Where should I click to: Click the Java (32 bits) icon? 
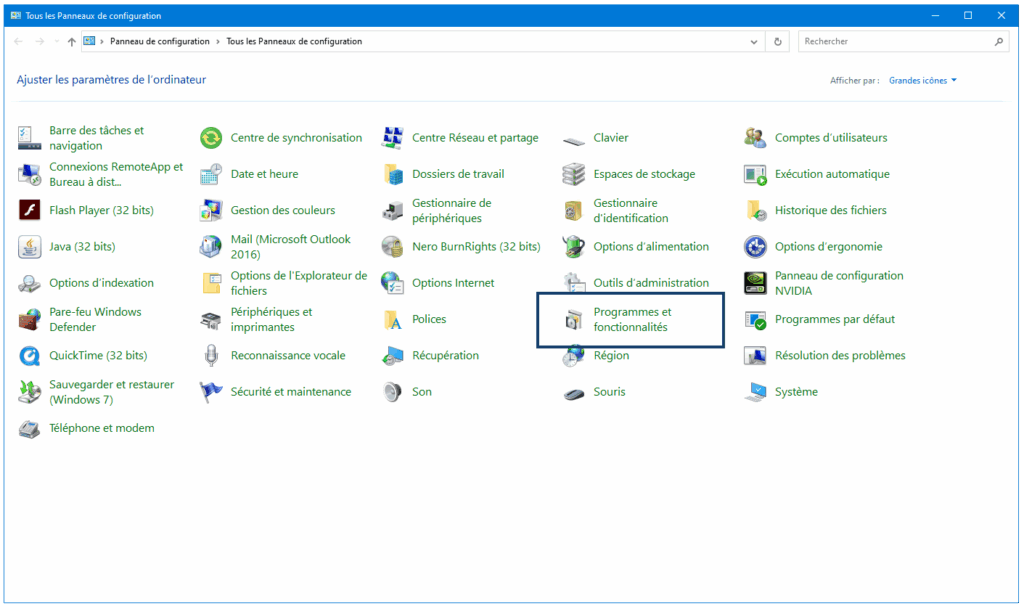[x=30, y=247]
